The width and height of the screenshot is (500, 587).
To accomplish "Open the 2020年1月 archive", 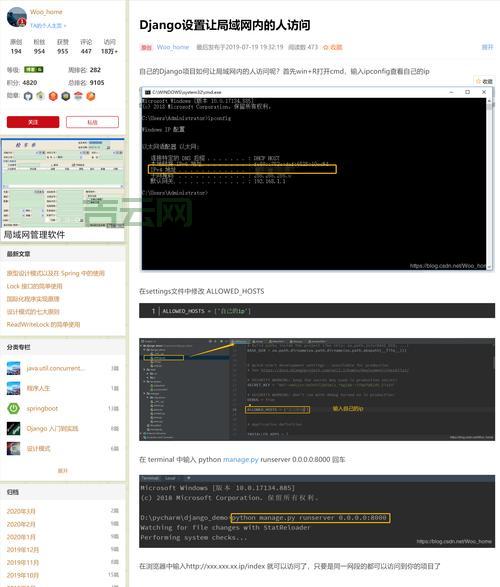I will pos(21,537).
